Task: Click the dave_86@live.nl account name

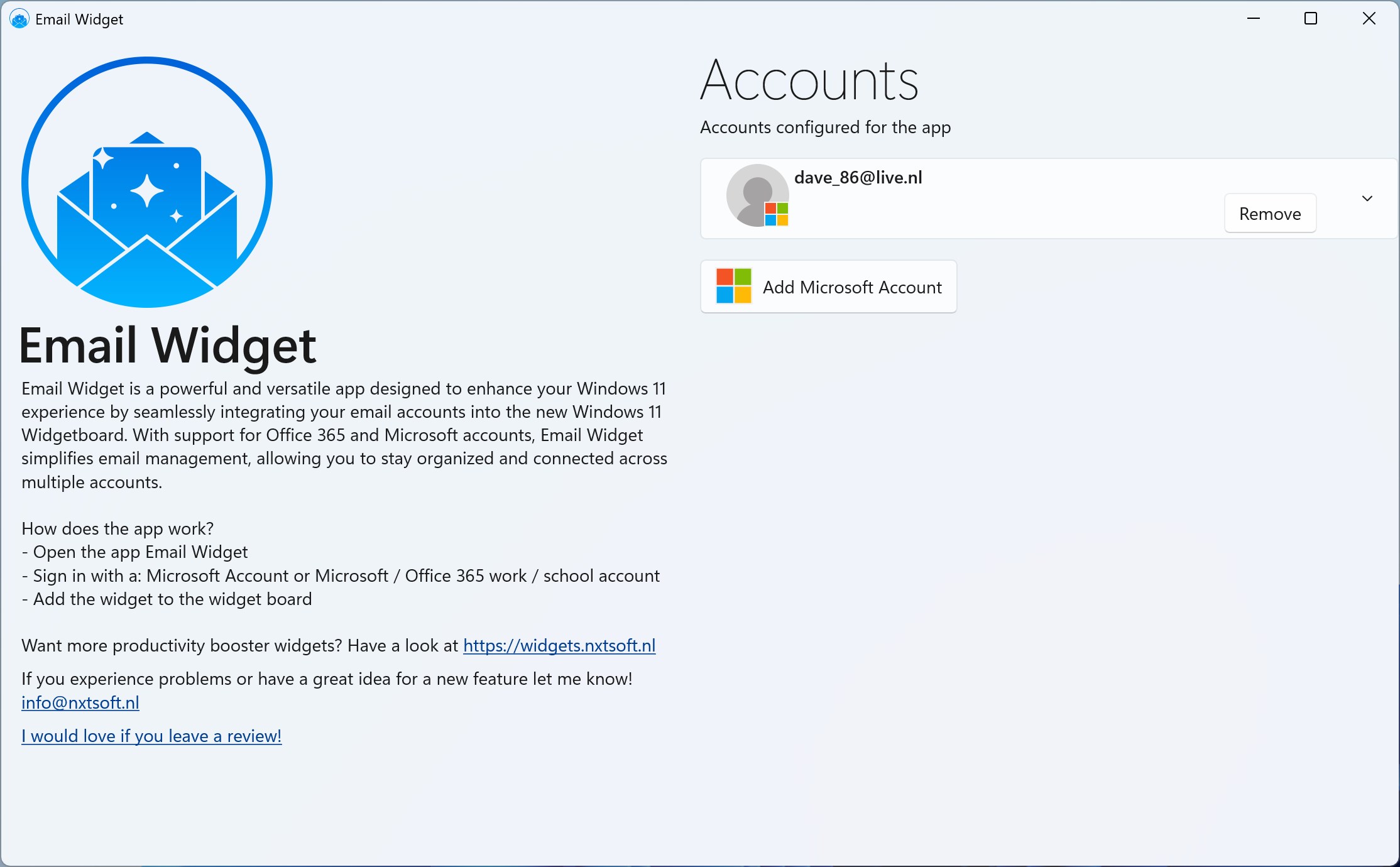Action: [x=858, y=177]
